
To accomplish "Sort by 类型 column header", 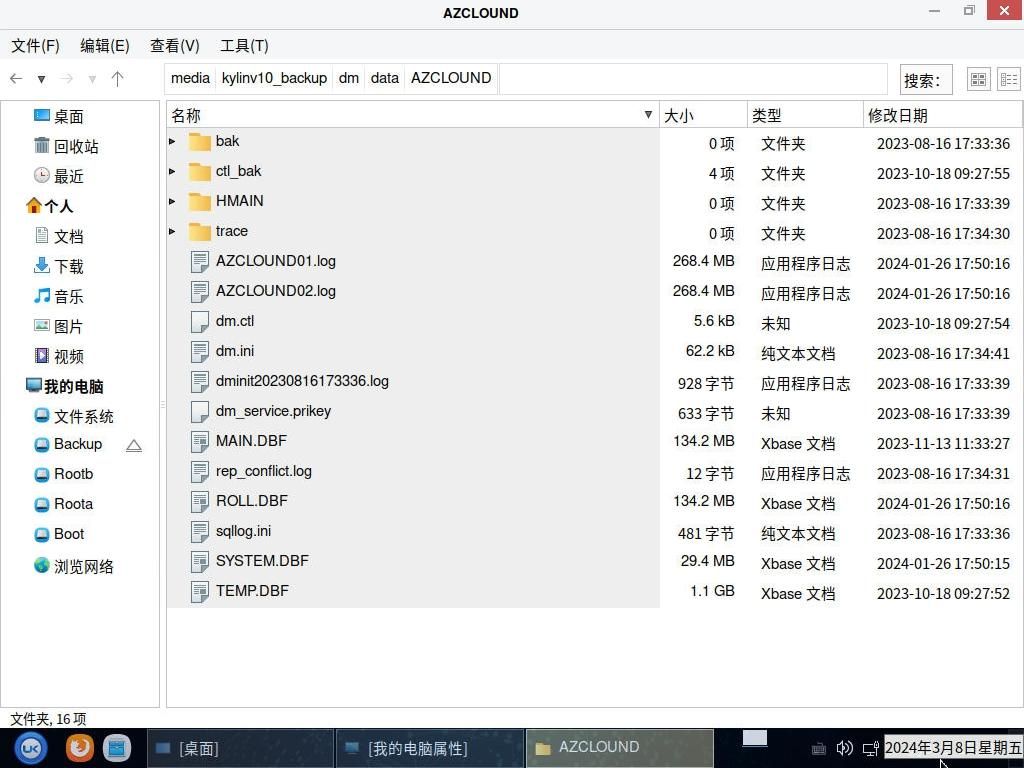I will pos(805,116).
